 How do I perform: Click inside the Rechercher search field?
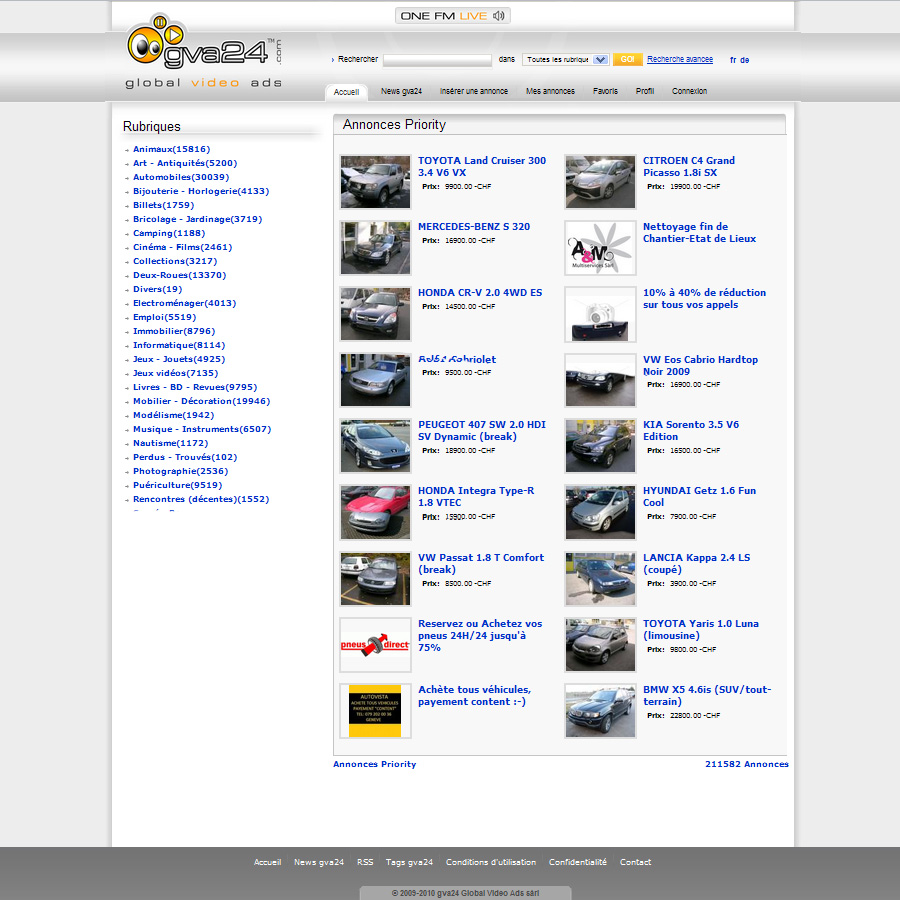click(x=436, y=60)
